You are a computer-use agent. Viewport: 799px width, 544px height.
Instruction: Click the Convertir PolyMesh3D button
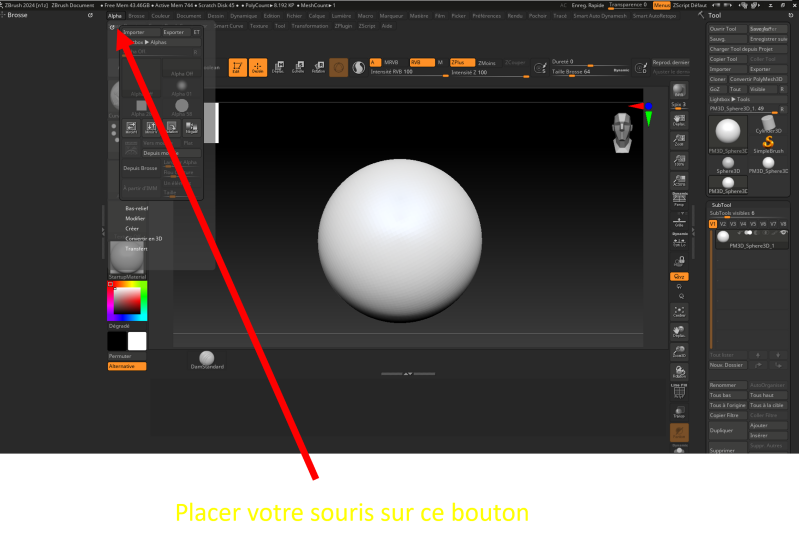pos(758,79)
